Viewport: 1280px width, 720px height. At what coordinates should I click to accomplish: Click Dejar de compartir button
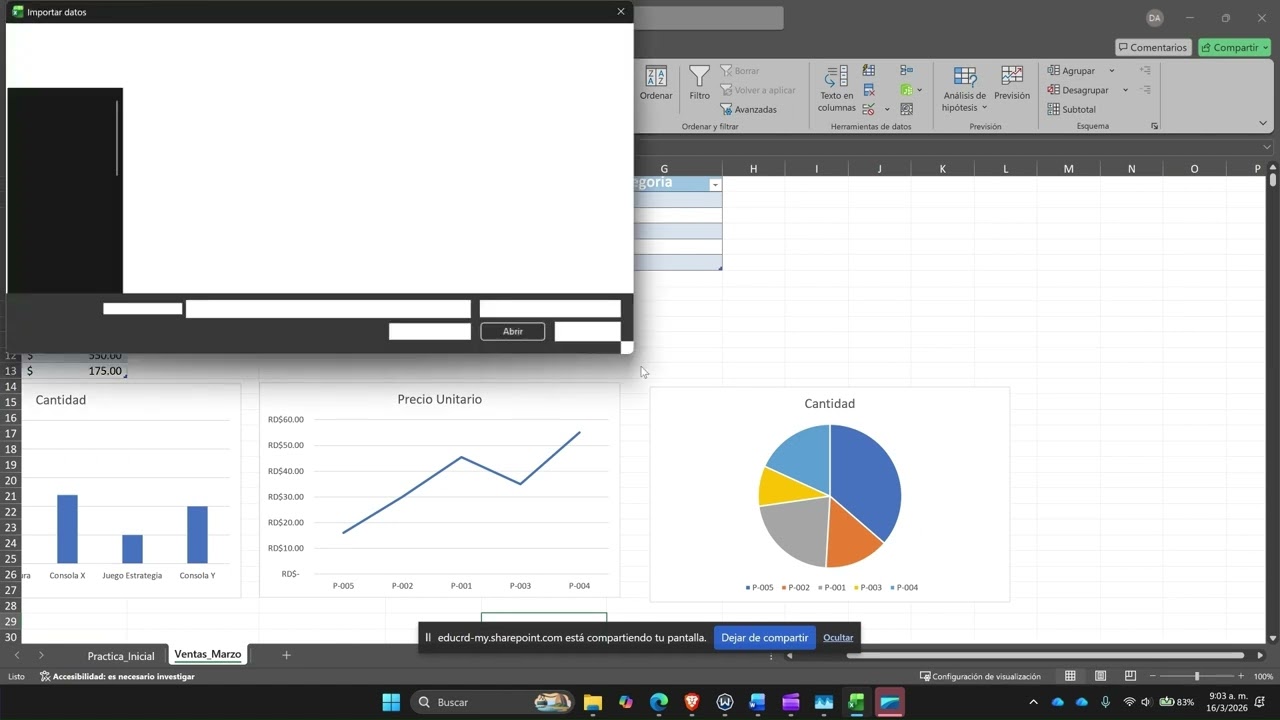[x=765, y=637]
